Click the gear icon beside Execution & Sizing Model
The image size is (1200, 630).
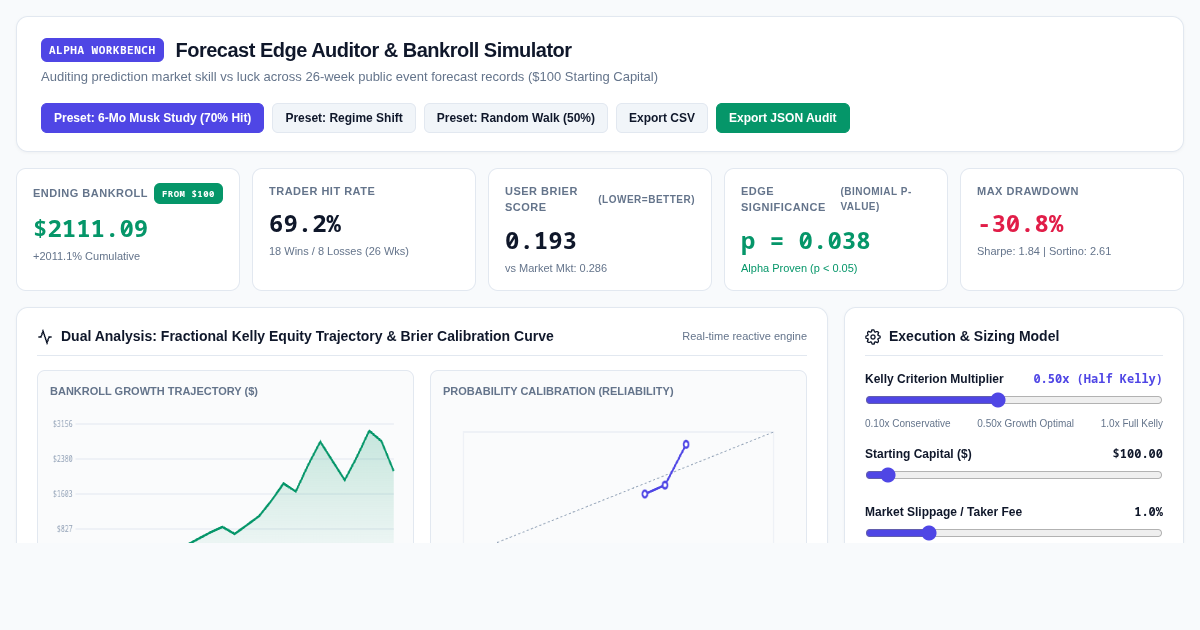[x=873, y=337]
